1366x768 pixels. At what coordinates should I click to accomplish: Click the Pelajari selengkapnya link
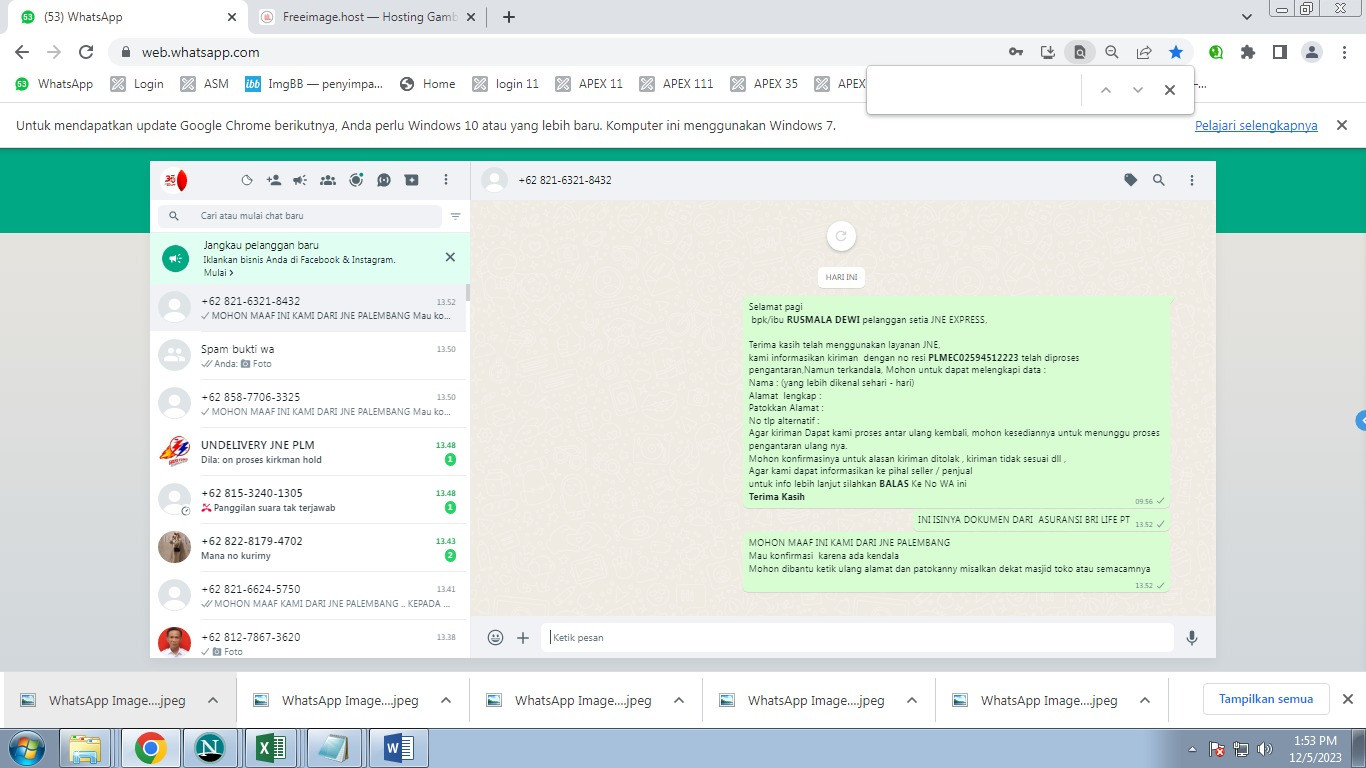[x=1256, y=126]
